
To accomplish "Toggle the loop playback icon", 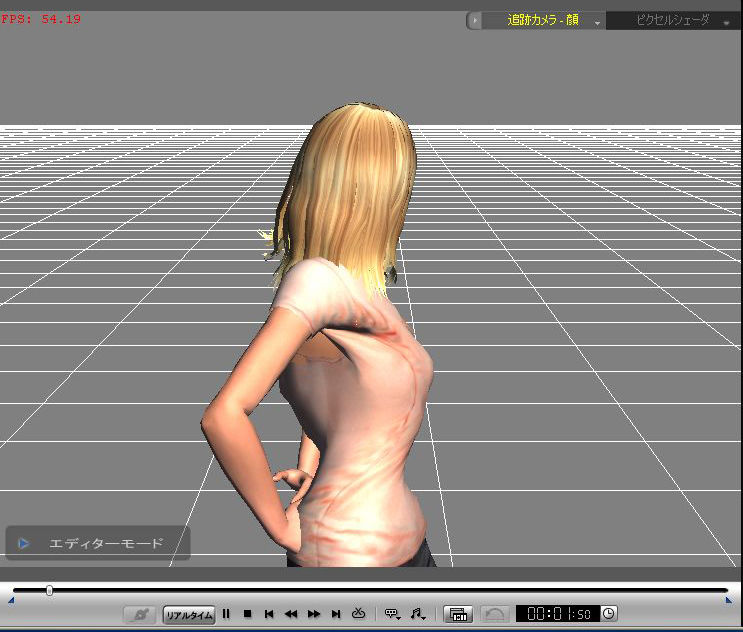I will pos(359,614).
